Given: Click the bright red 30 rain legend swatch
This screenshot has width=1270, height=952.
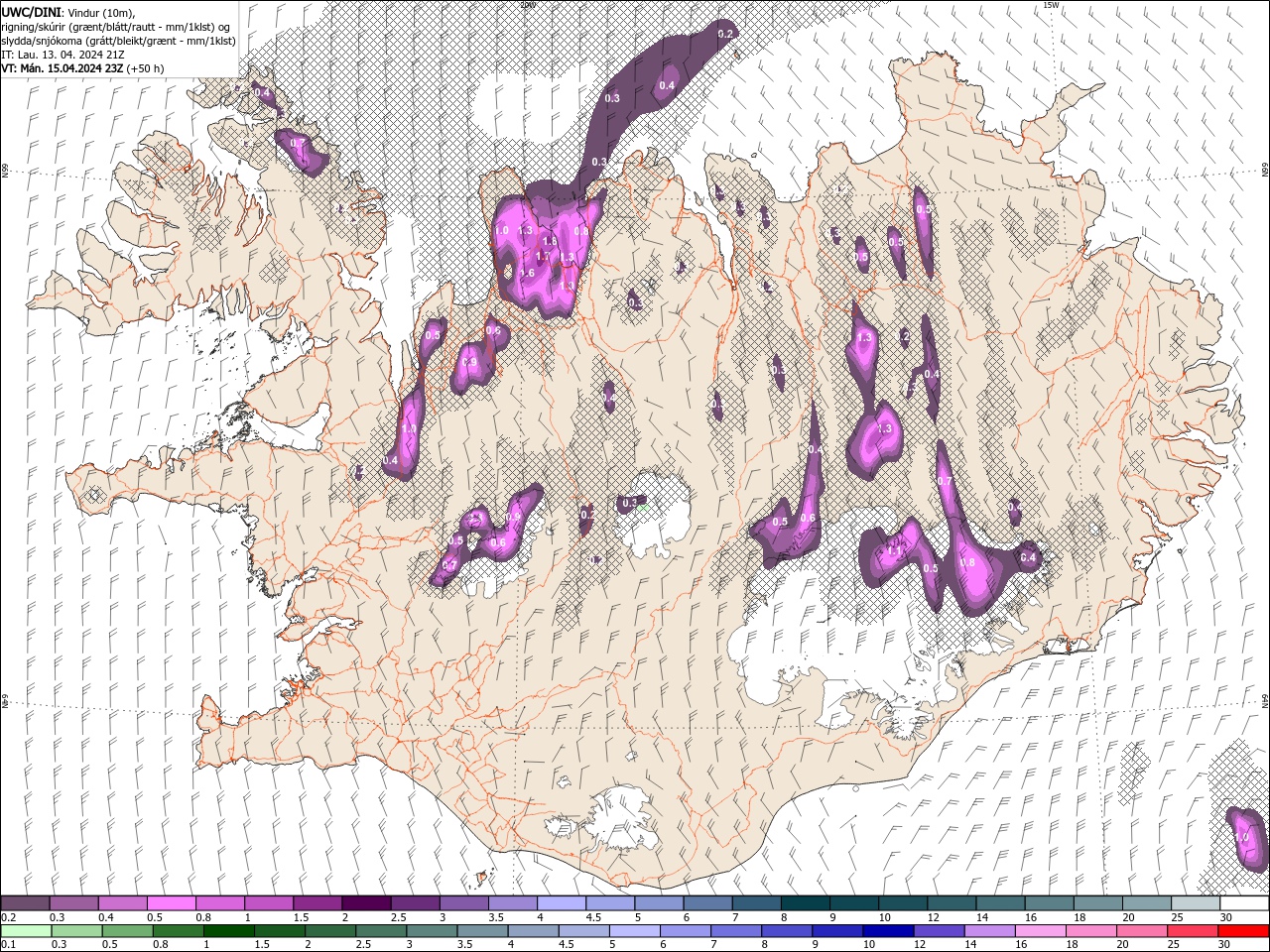Looking at the screenshot, I should tap(1243, 931).
